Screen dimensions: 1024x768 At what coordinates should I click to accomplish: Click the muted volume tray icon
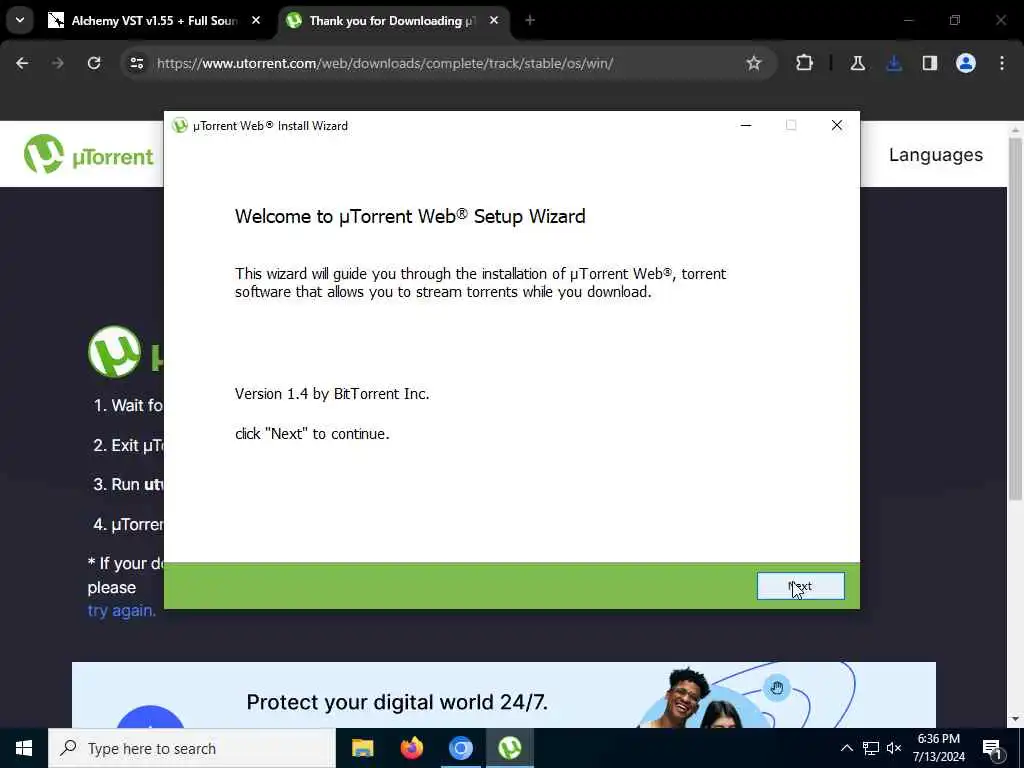click(894, 748)
